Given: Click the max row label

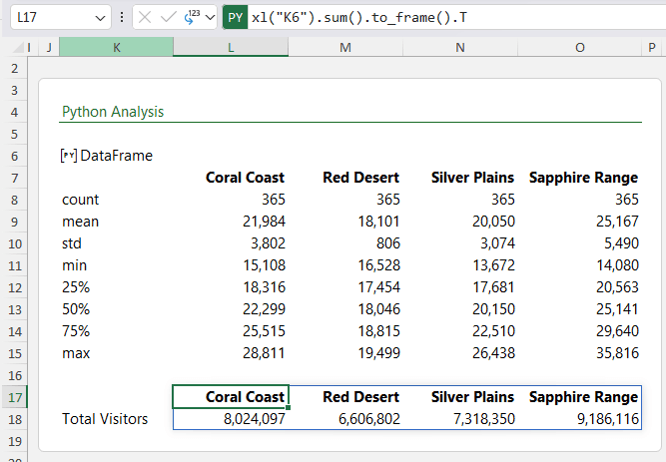Looking at the screenshot, I should tap(76, 353).
